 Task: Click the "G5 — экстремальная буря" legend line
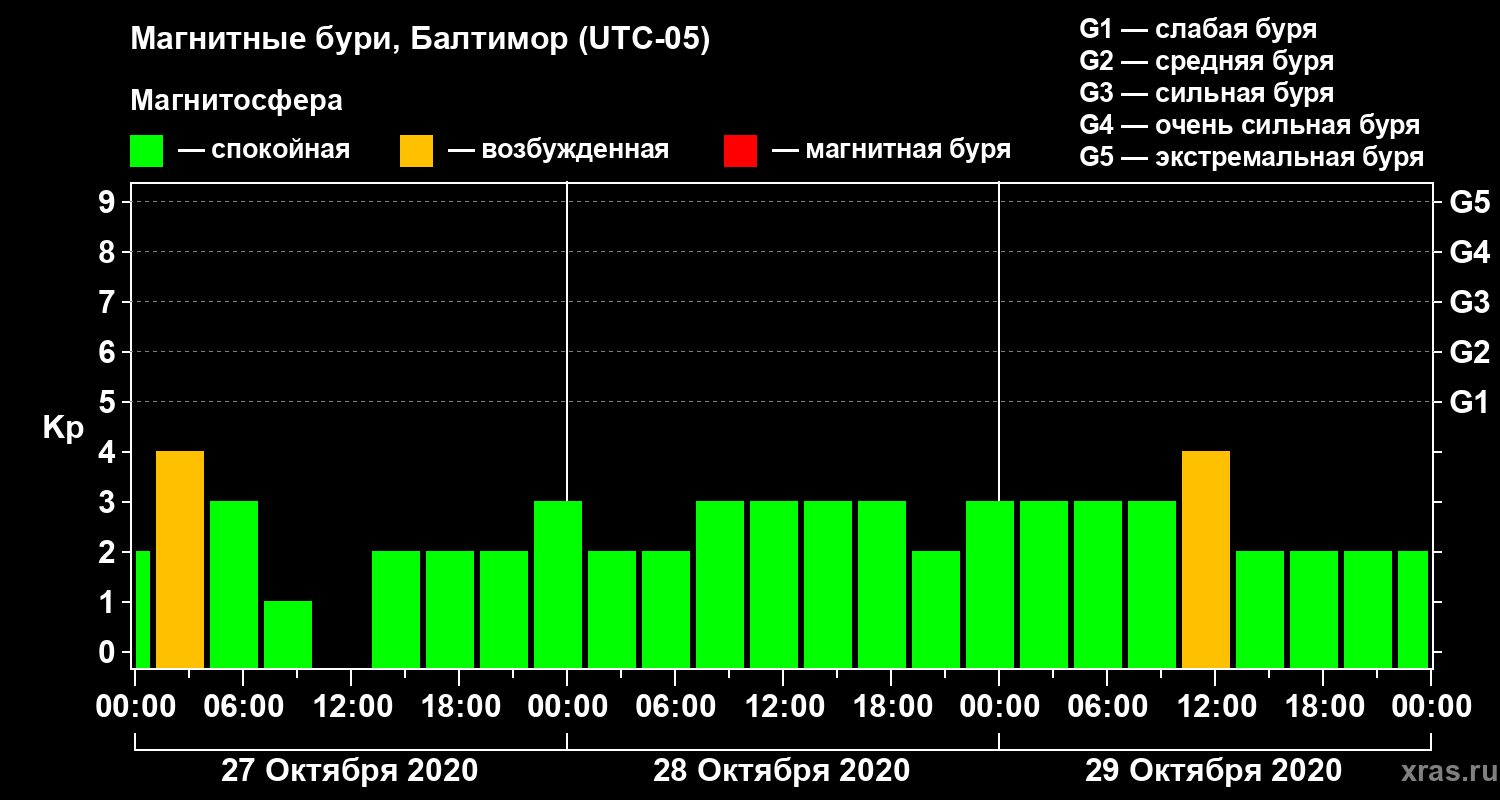click(x=1251, y=158)
